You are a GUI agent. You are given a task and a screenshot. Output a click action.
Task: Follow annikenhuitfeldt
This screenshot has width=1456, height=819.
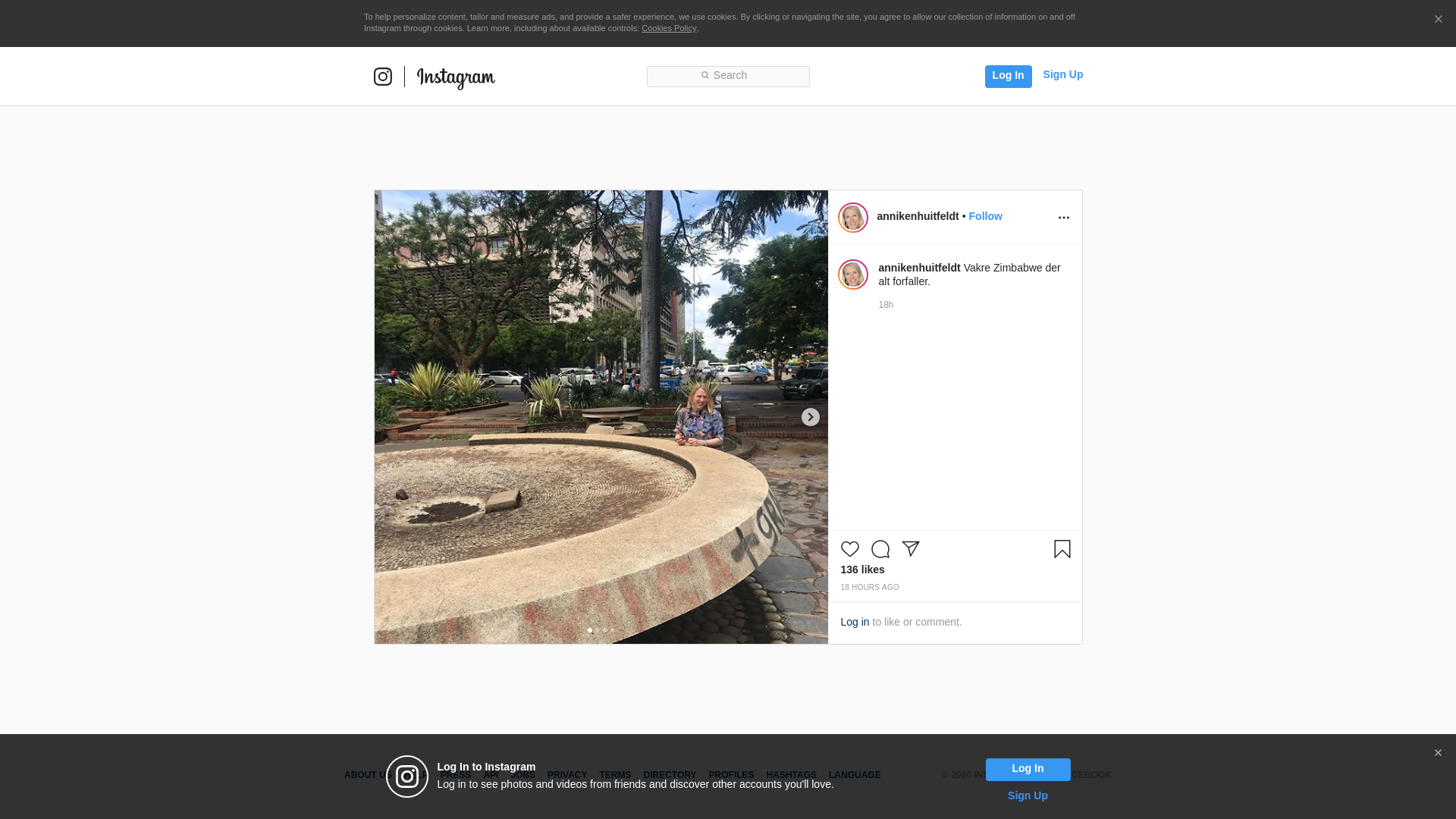[x=985, y=216]
